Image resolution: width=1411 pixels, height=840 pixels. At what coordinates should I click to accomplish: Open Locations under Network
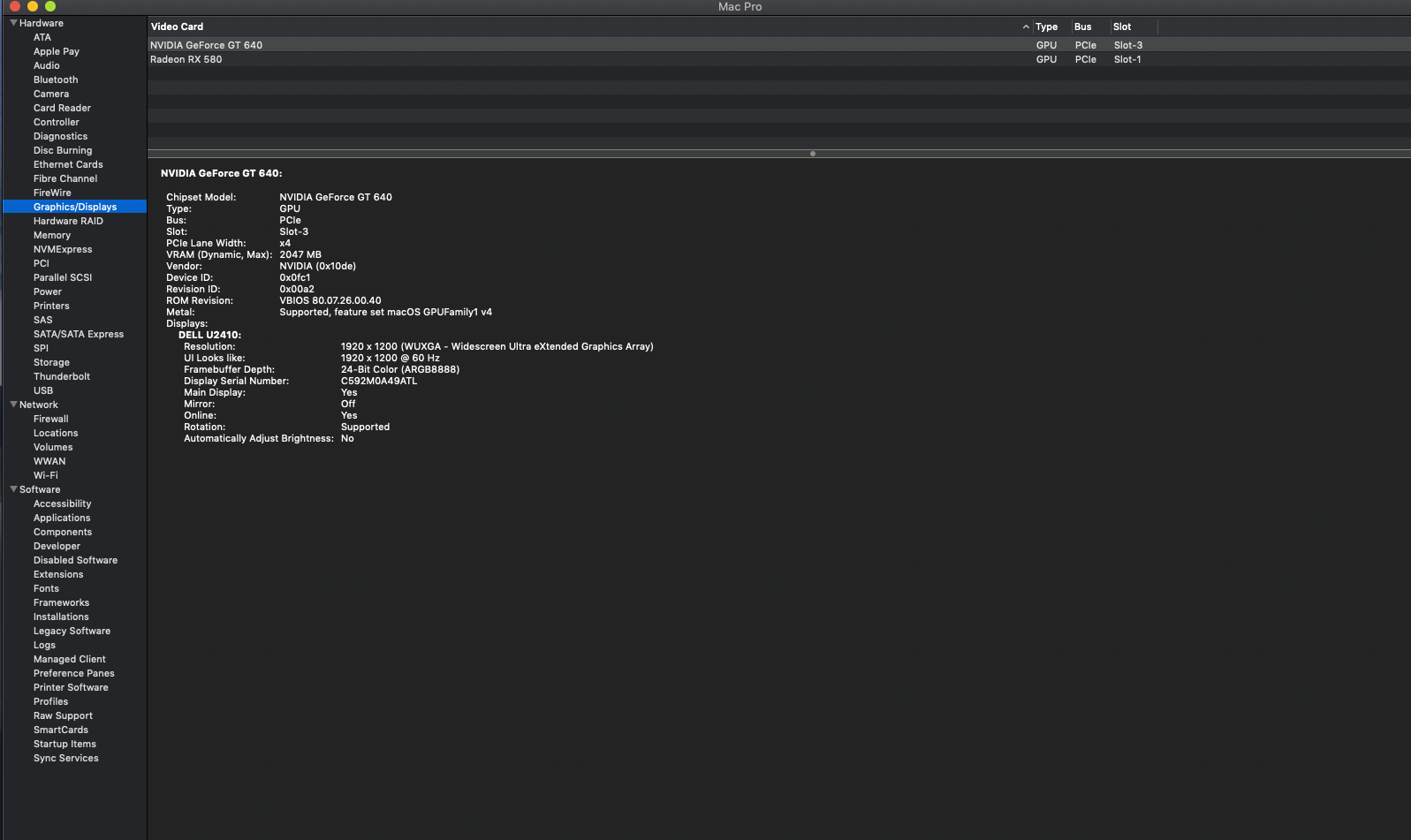(56, 433)
